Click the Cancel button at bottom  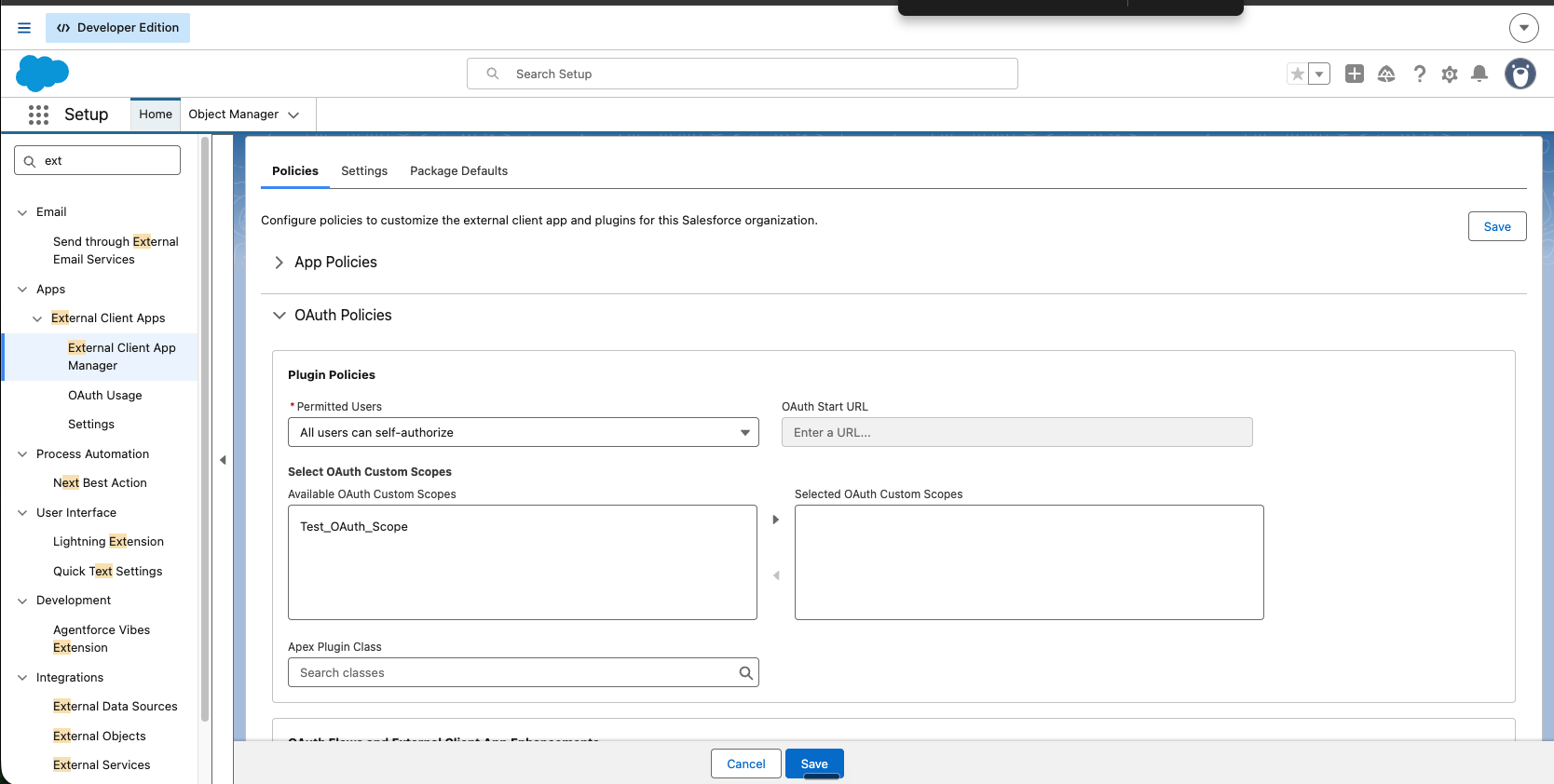point(746,764)
